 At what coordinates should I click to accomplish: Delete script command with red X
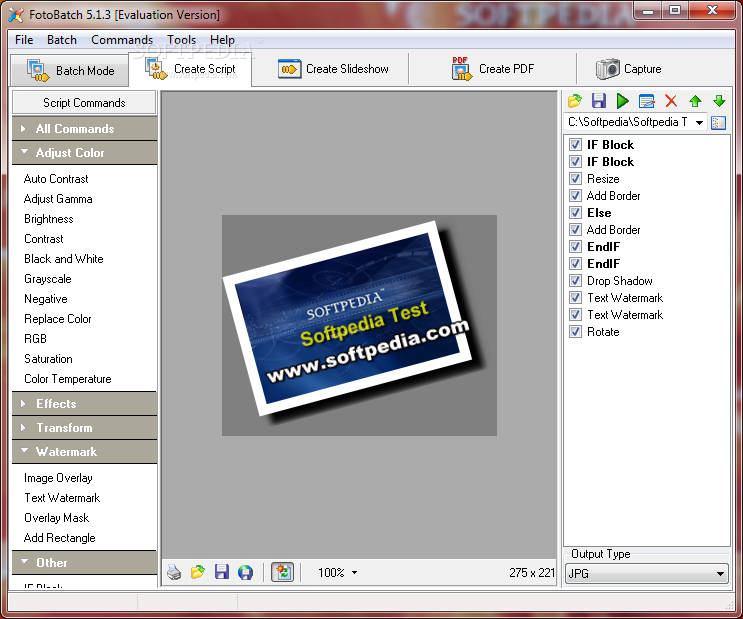(x=671, y=100)
